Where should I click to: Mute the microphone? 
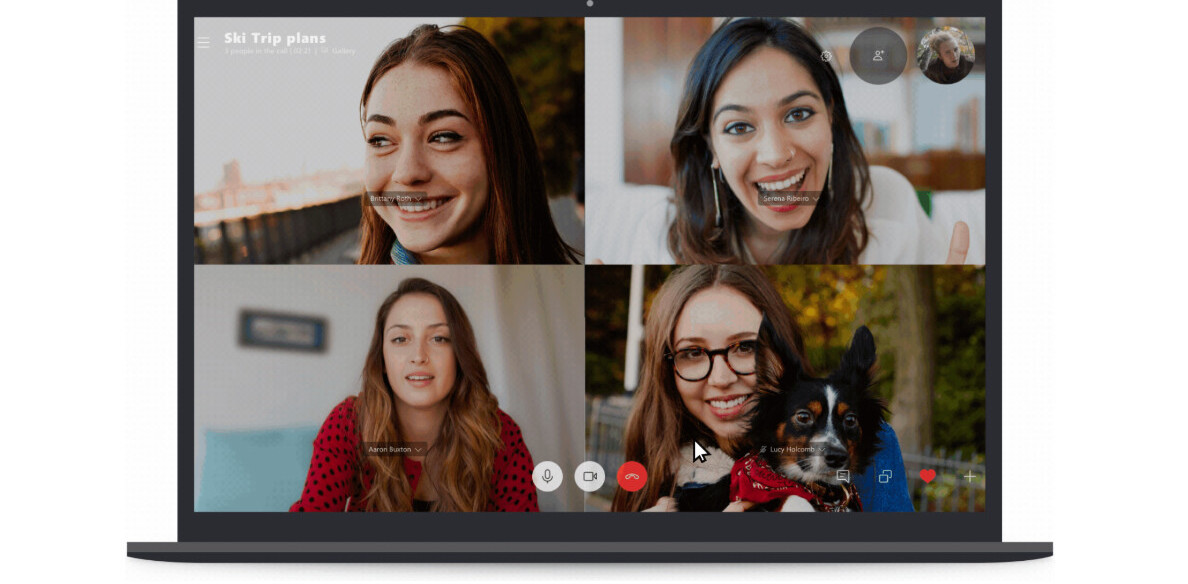[x=547, y=477]
